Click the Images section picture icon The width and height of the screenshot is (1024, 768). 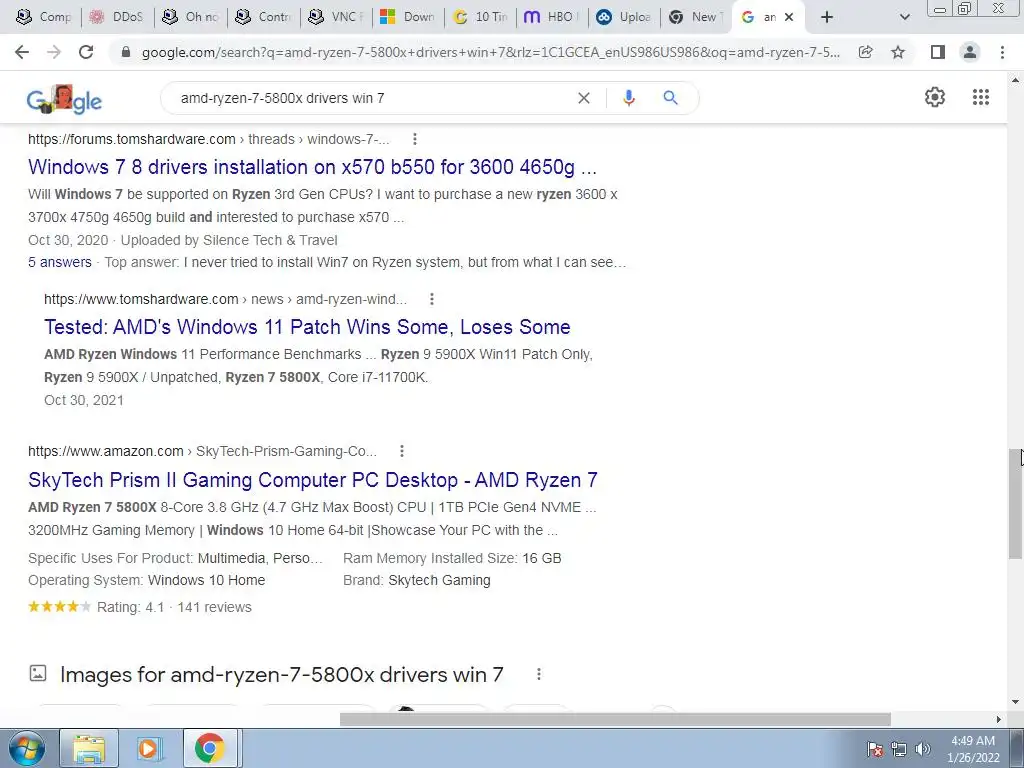click(38, 673)
